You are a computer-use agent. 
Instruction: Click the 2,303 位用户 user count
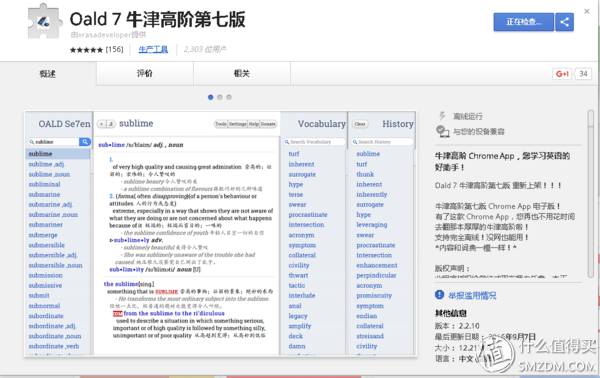[205, 49]
